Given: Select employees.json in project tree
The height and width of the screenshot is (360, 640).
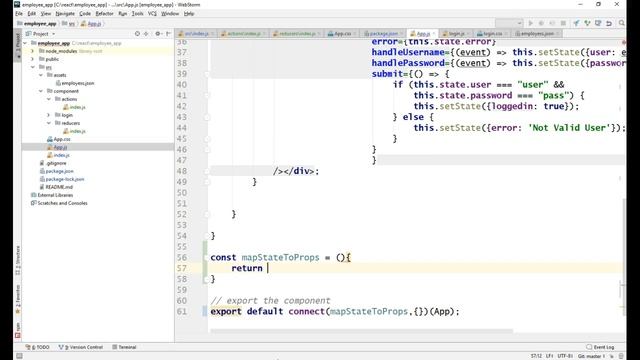Looking at the screenshot, I should point(75,83).
